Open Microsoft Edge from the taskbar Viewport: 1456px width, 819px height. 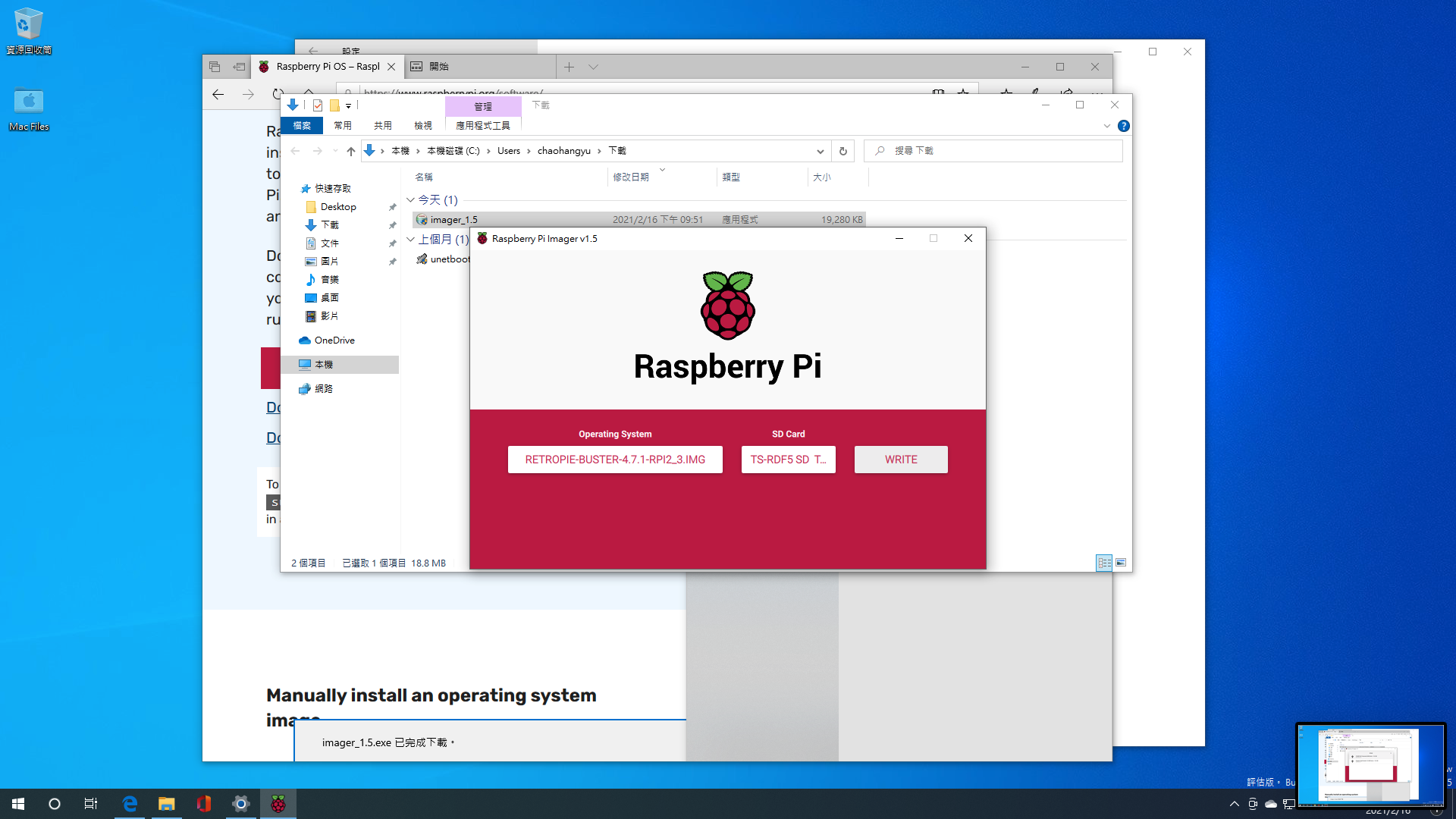pyautogui.click(x=130, y=804)
